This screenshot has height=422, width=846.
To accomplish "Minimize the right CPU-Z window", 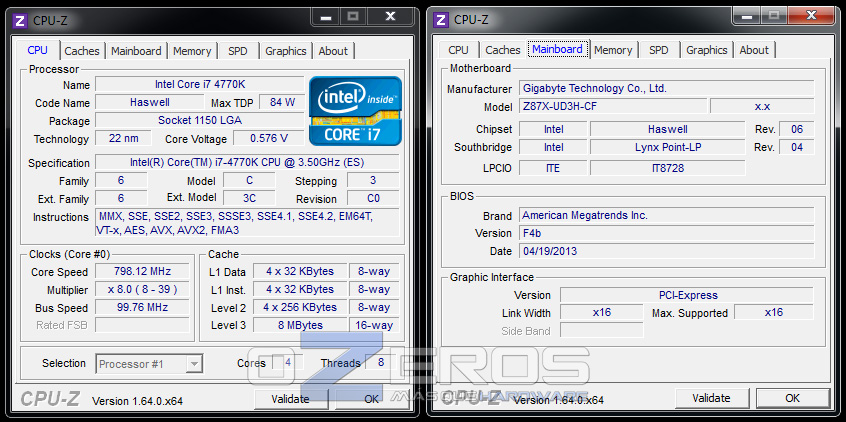I will point(747,16).
